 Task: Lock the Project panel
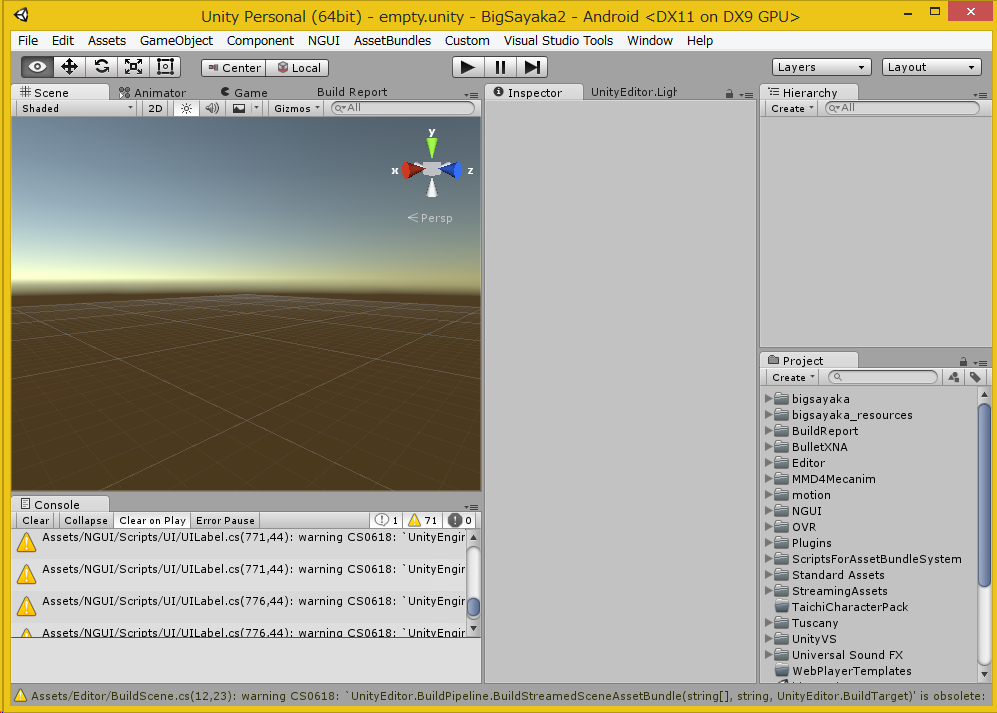(963, 361)
